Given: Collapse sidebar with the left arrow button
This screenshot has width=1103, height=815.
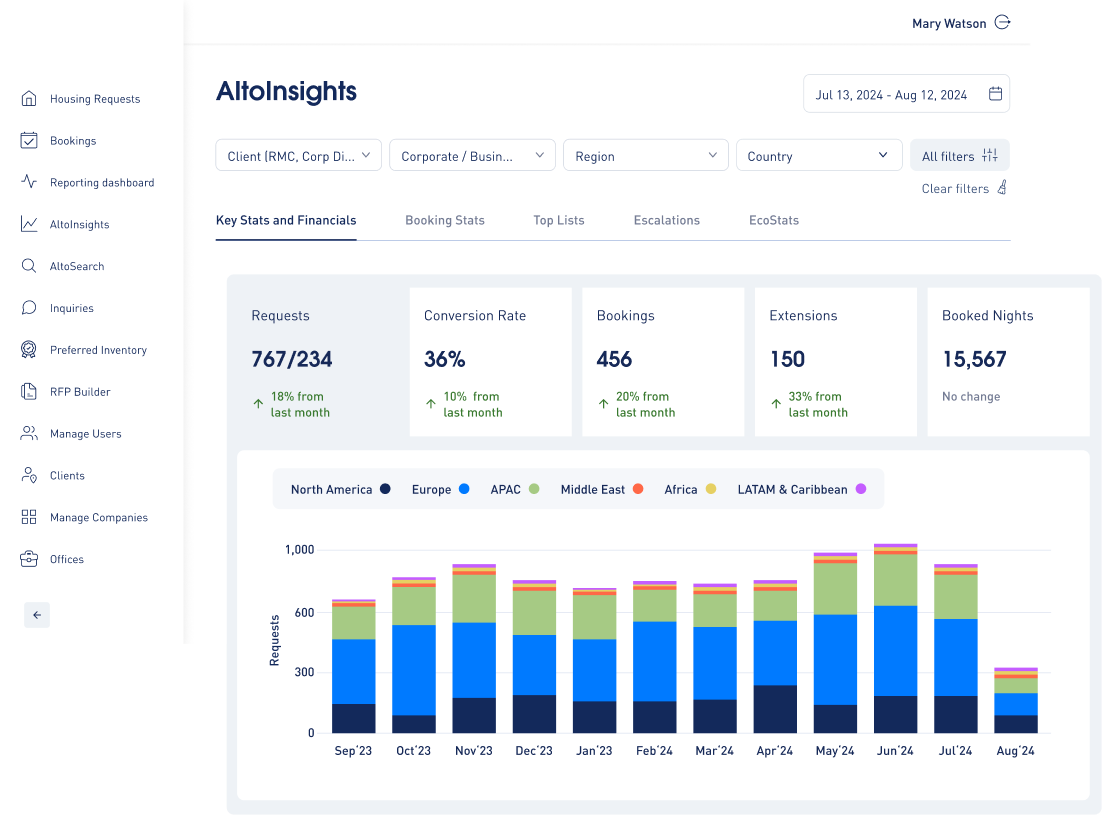Looking at the screenshot, I should 37,615.
